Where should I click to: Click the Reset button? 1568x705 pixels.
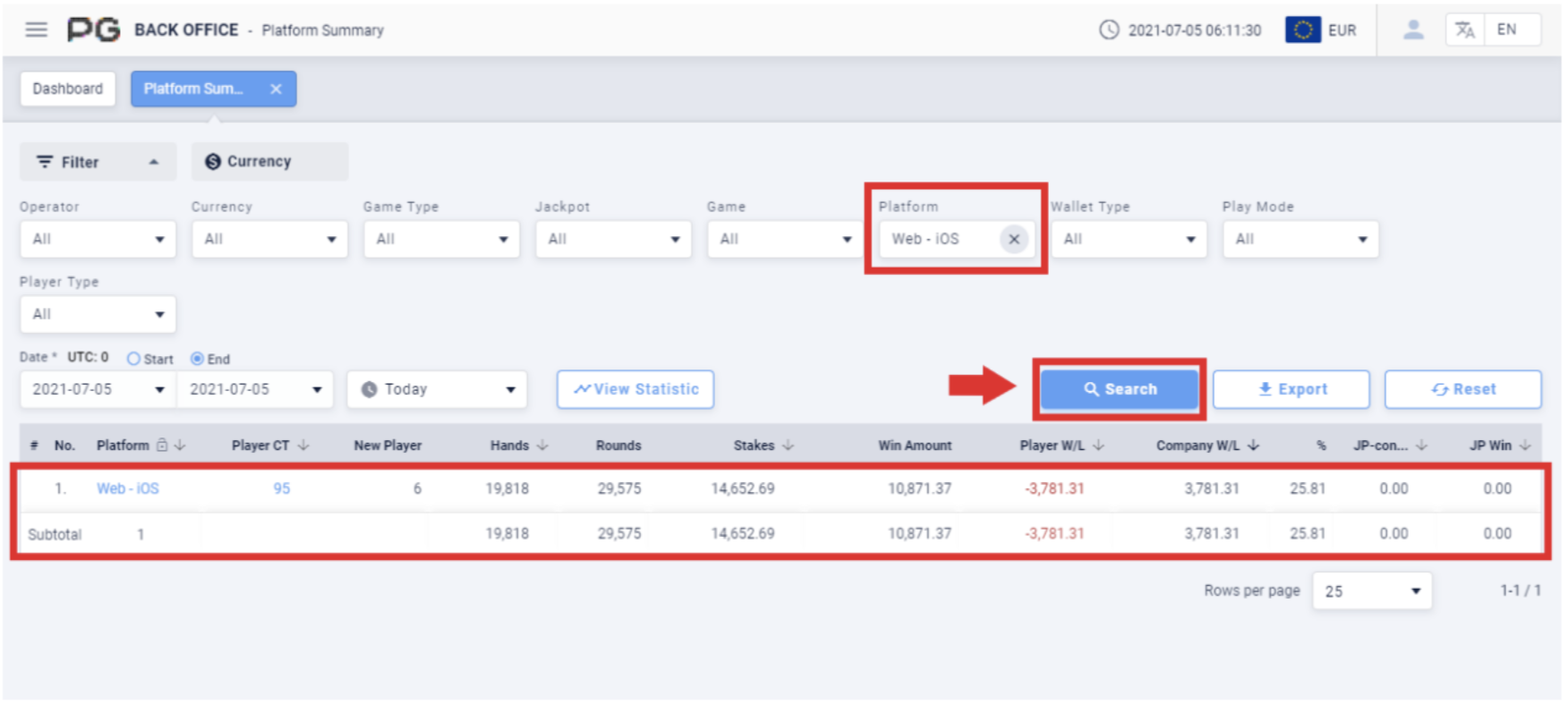(1463, 389)
